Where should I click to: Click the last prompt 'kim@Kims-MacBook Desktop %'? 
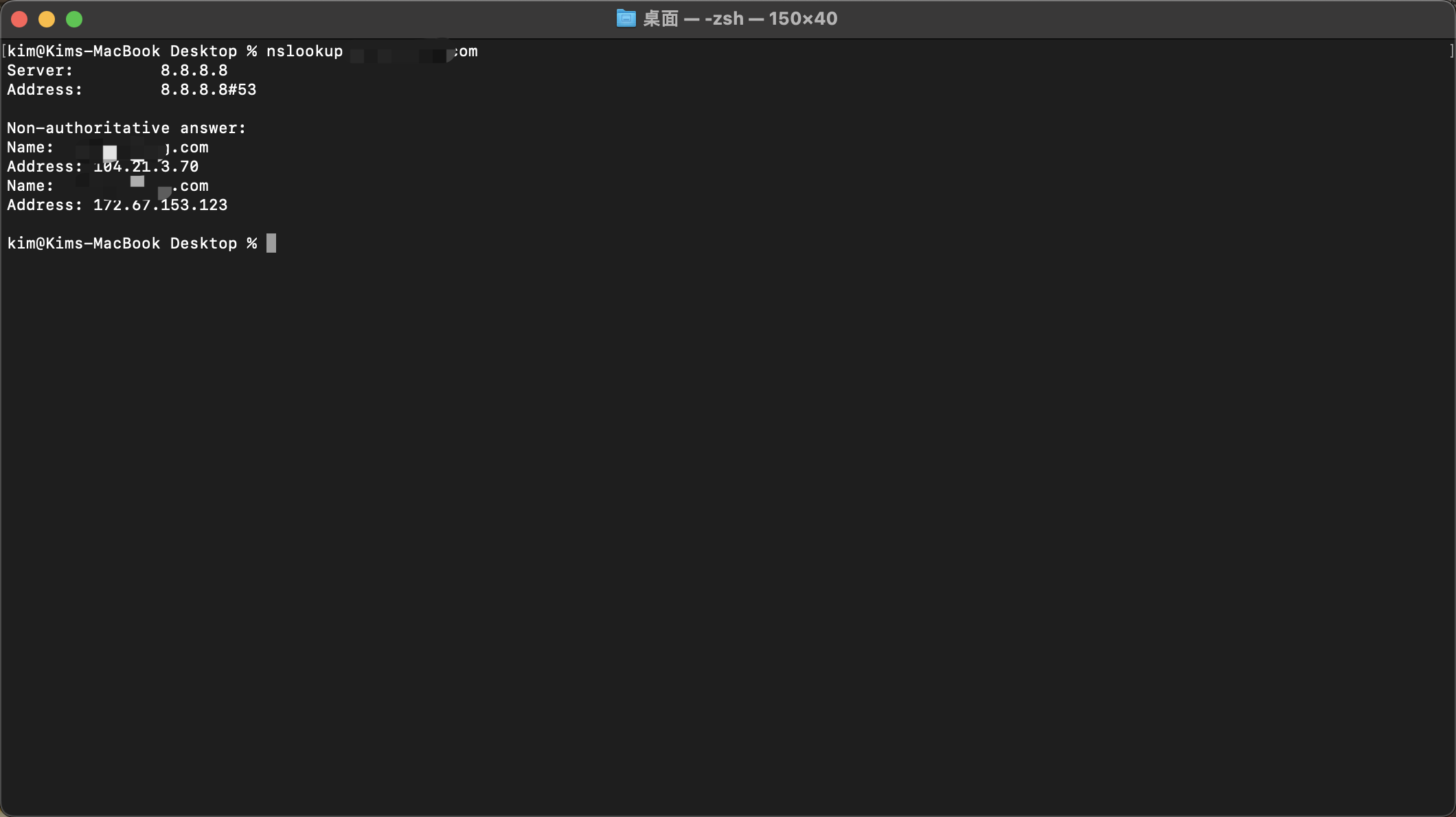[x=132, y=244]
